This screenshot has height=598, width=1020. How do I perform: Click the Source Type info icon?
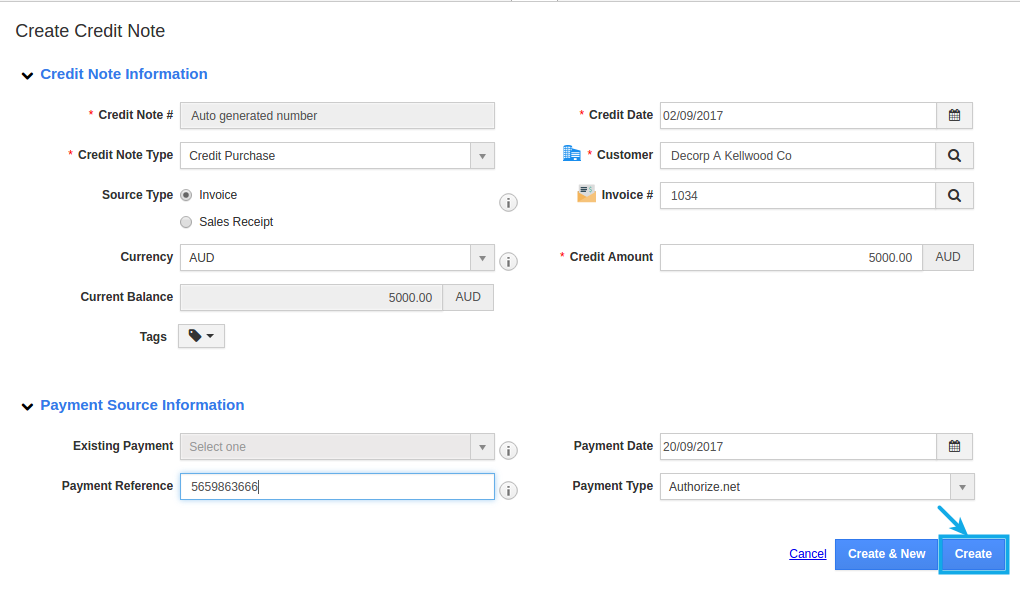click(508, 202)
